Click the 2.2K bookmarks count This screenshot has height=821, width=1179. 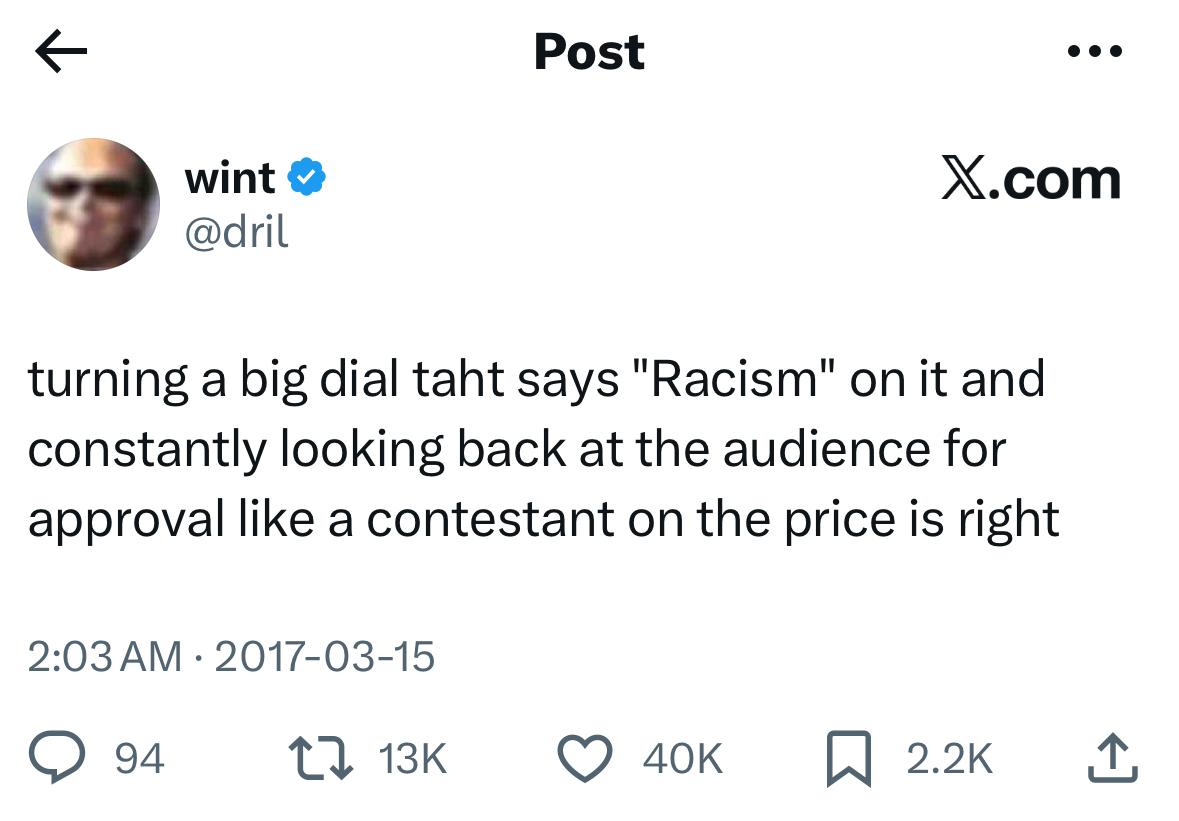coord(949,760)
